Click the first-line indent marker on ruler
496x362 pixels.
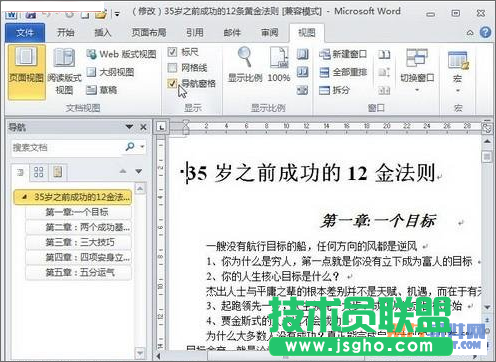click(186, 123)
